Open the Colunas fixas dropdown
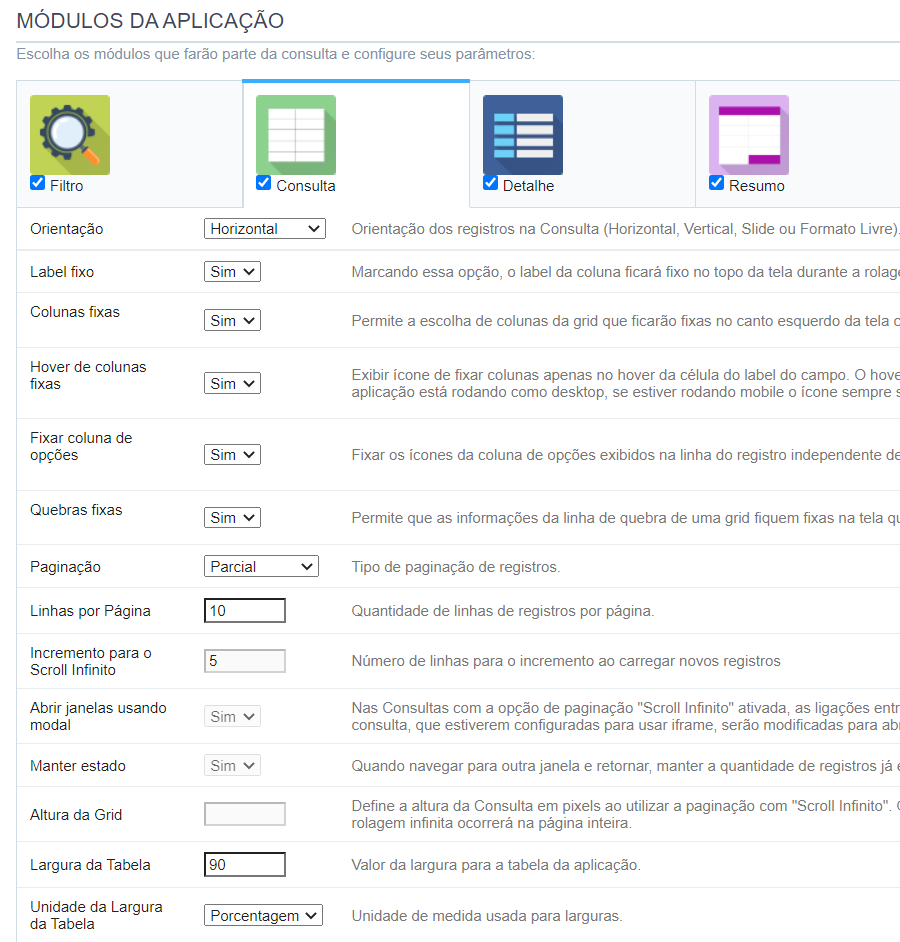 point(232,320)
